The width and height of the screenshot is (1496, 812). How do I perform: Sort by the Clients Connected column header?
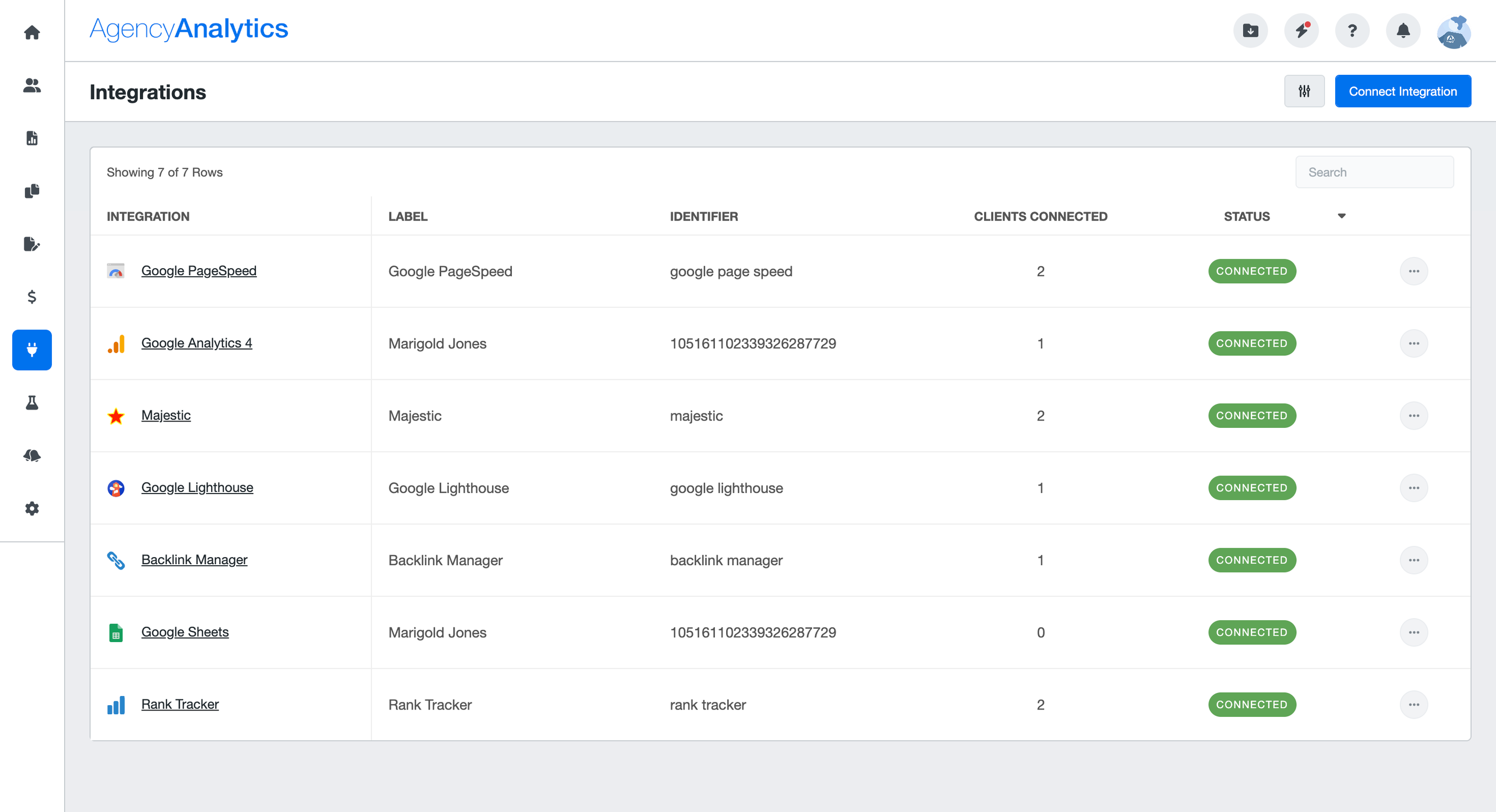[1040, 215]
